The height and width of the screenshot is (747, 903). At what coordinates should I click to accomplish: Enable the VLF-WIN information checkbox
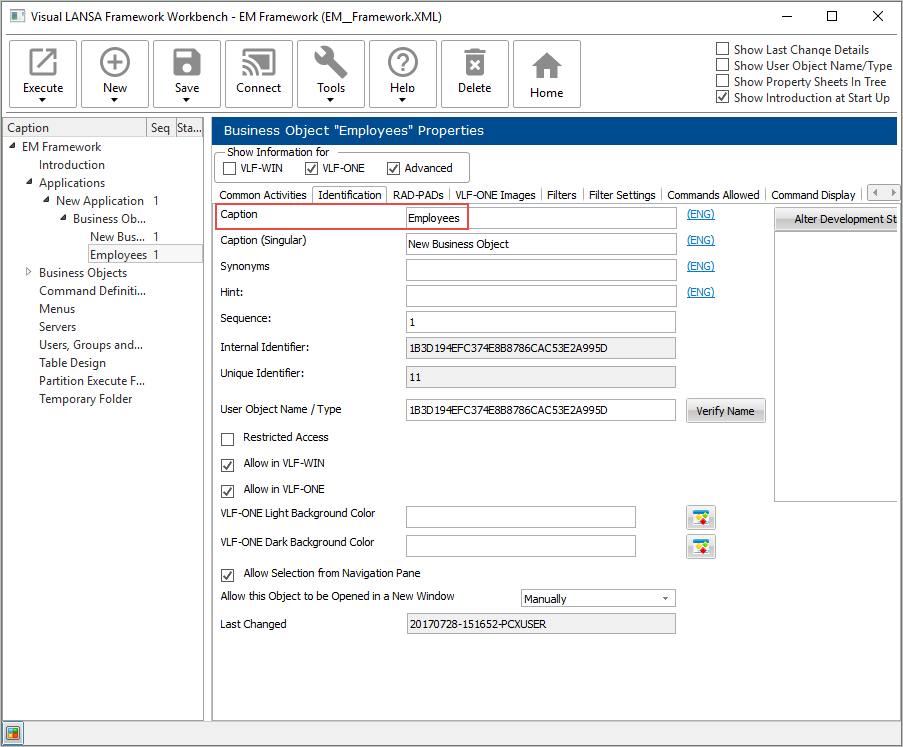click(230, 168)
